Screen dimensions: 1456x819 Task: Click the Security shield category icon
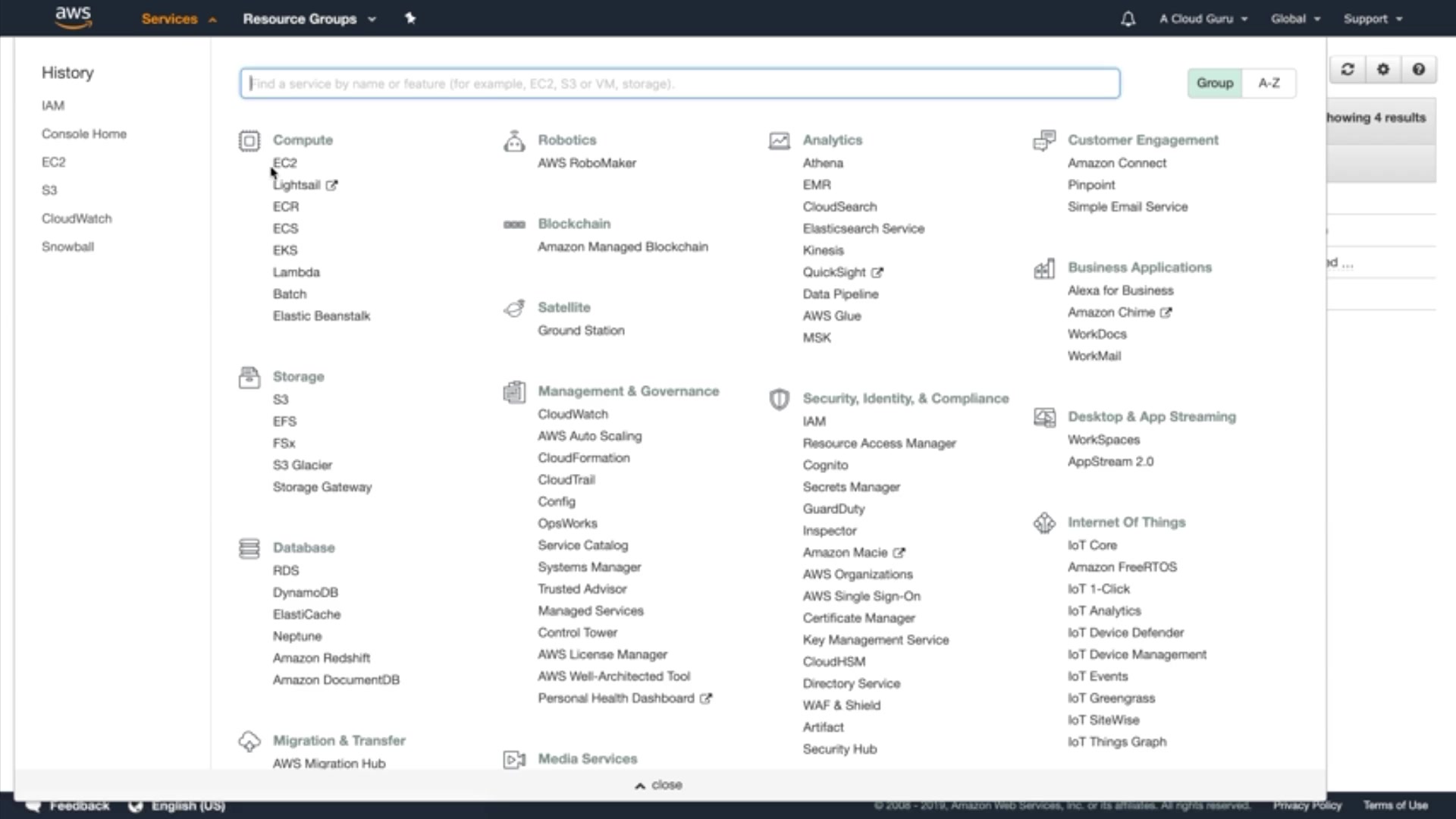click(x=779, y=399)
